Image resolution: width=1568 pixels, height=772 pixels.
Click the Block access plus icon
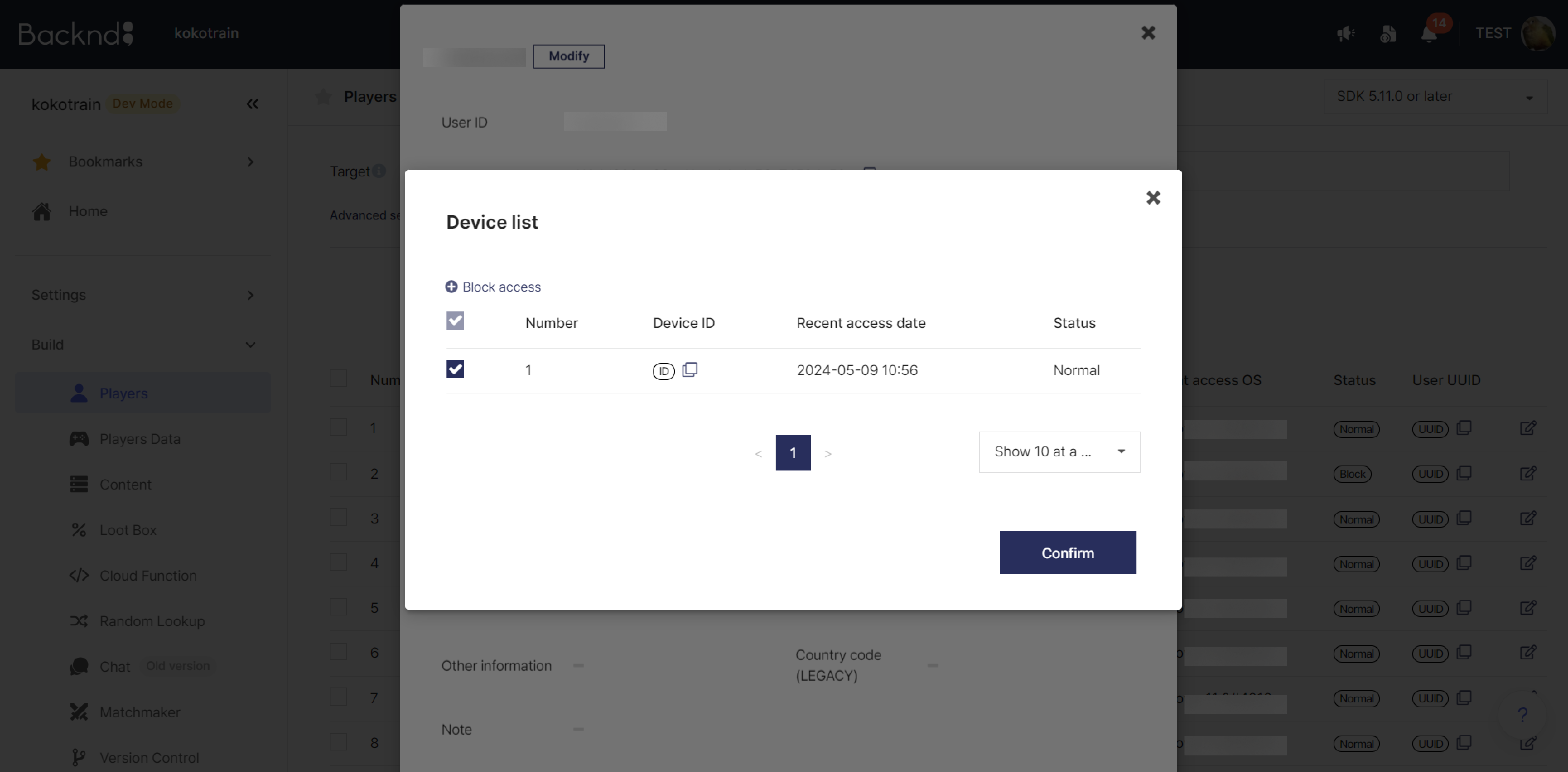(x=451, y=287)
